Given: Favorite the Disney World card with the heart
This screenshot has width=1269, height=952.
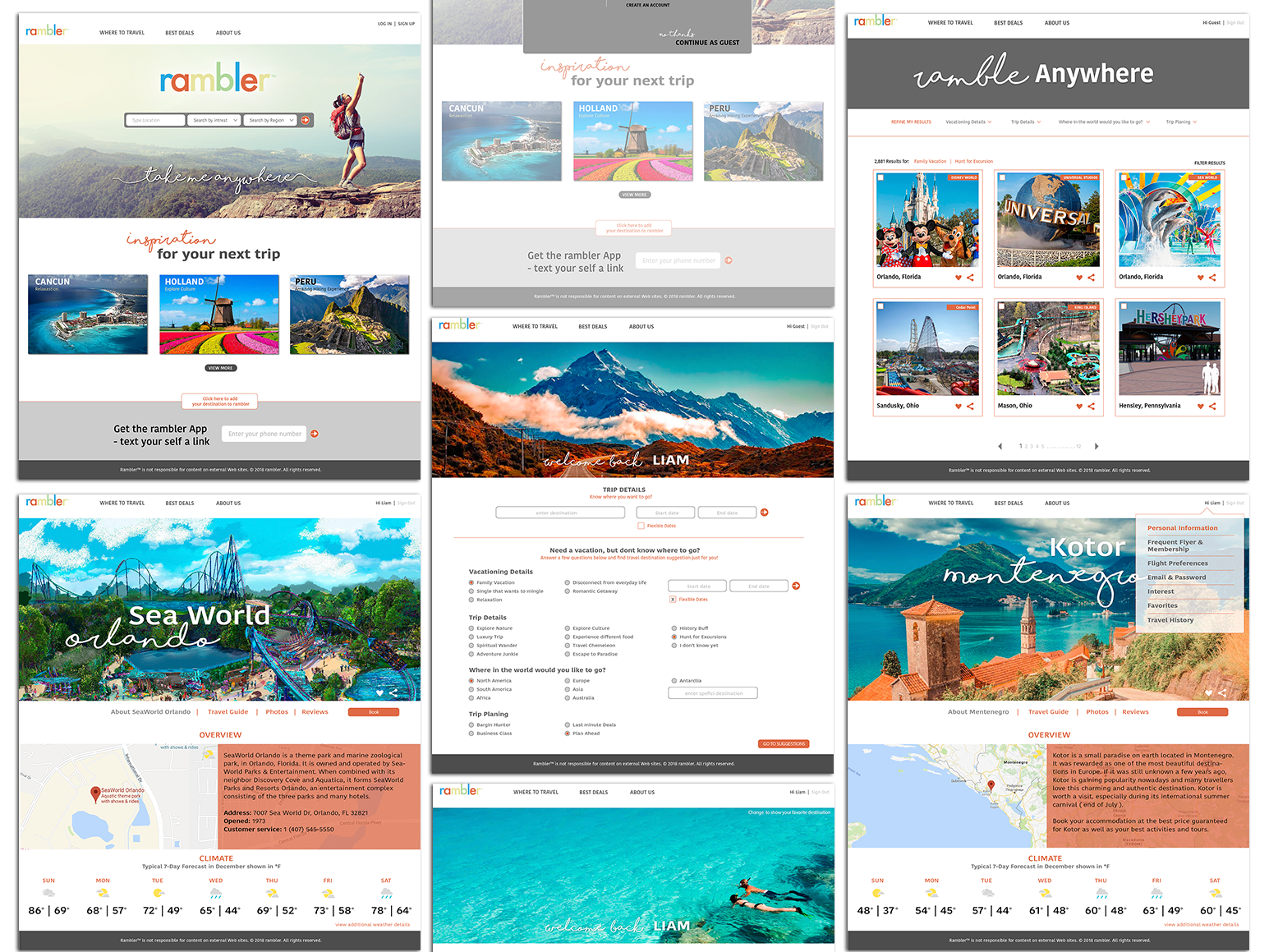Looking at the screenshot, I should [x=959, y=278].
